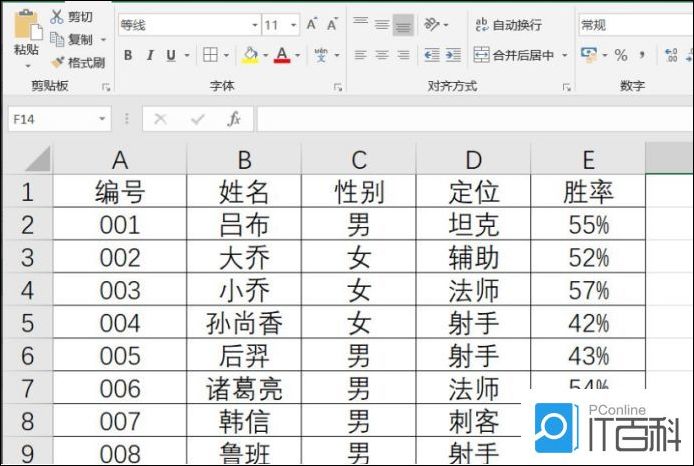This screenshot has height=466, width=694.
Task: Open the Paste options dropdown arrow
Action: [28, 66]
